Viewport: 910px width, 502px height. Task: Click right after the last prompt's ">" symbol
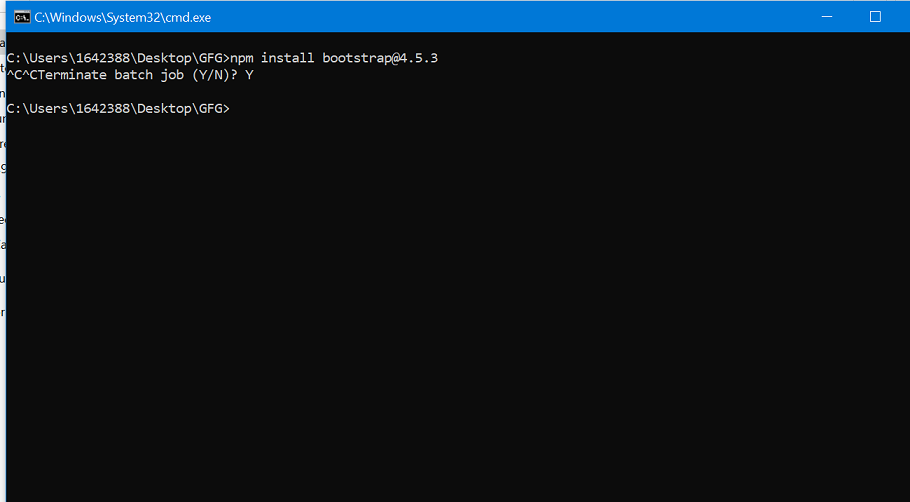234,108
